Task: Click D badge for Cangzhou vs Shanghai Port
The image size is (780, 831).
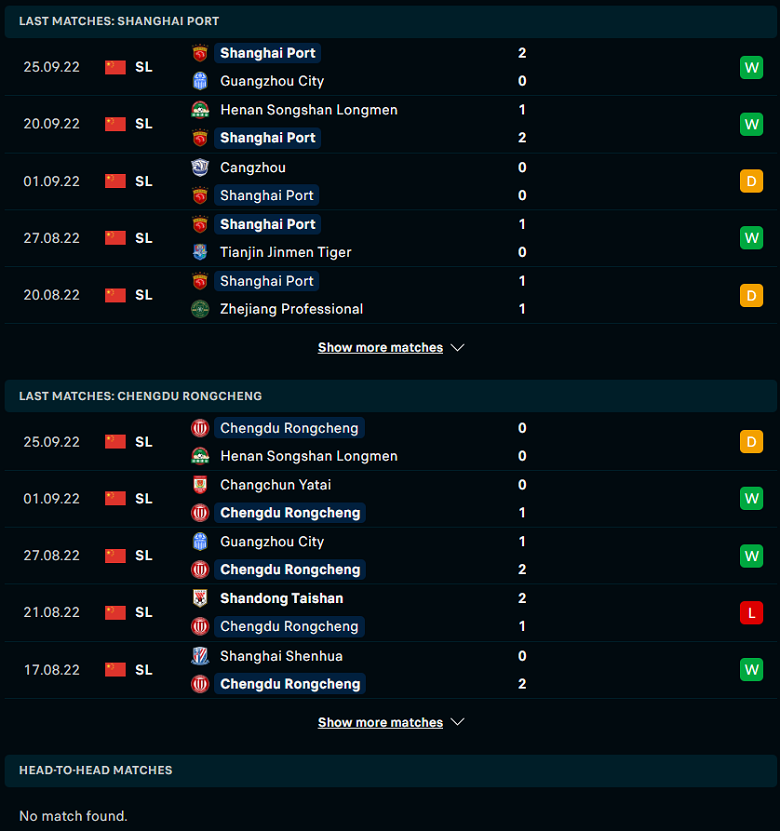Action: pyautogui.click(x=751, y=181)
